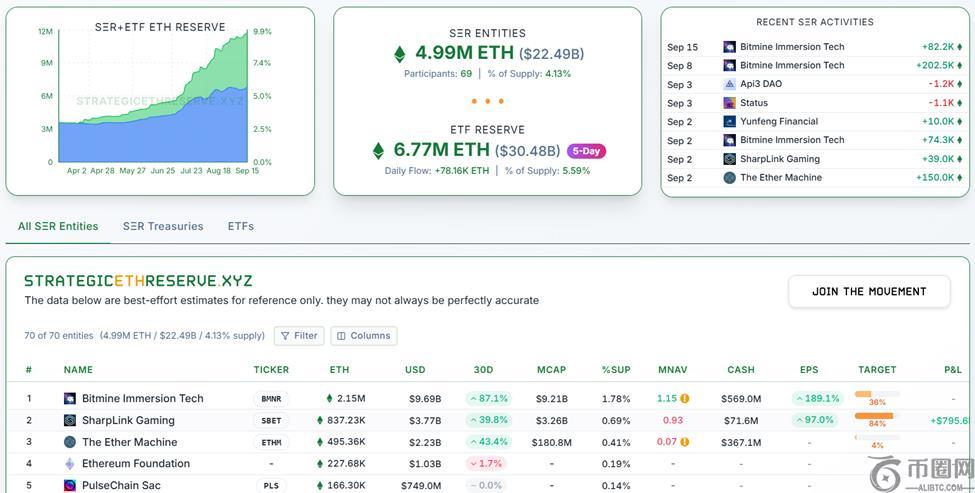Open the Filter dropdown
Screen dimensions: 975x493
[298, 336]
